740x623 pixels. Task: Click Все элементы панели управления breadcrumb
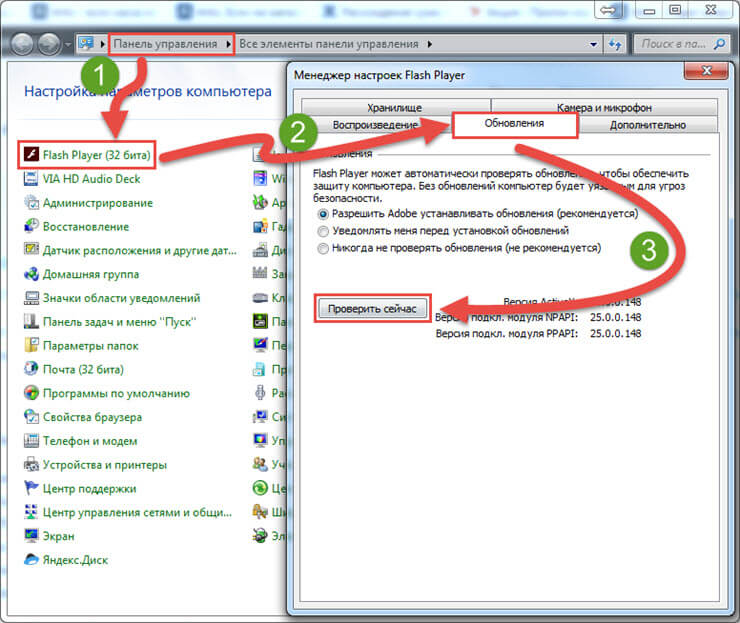pyautogui.click(x=329, y=44)
